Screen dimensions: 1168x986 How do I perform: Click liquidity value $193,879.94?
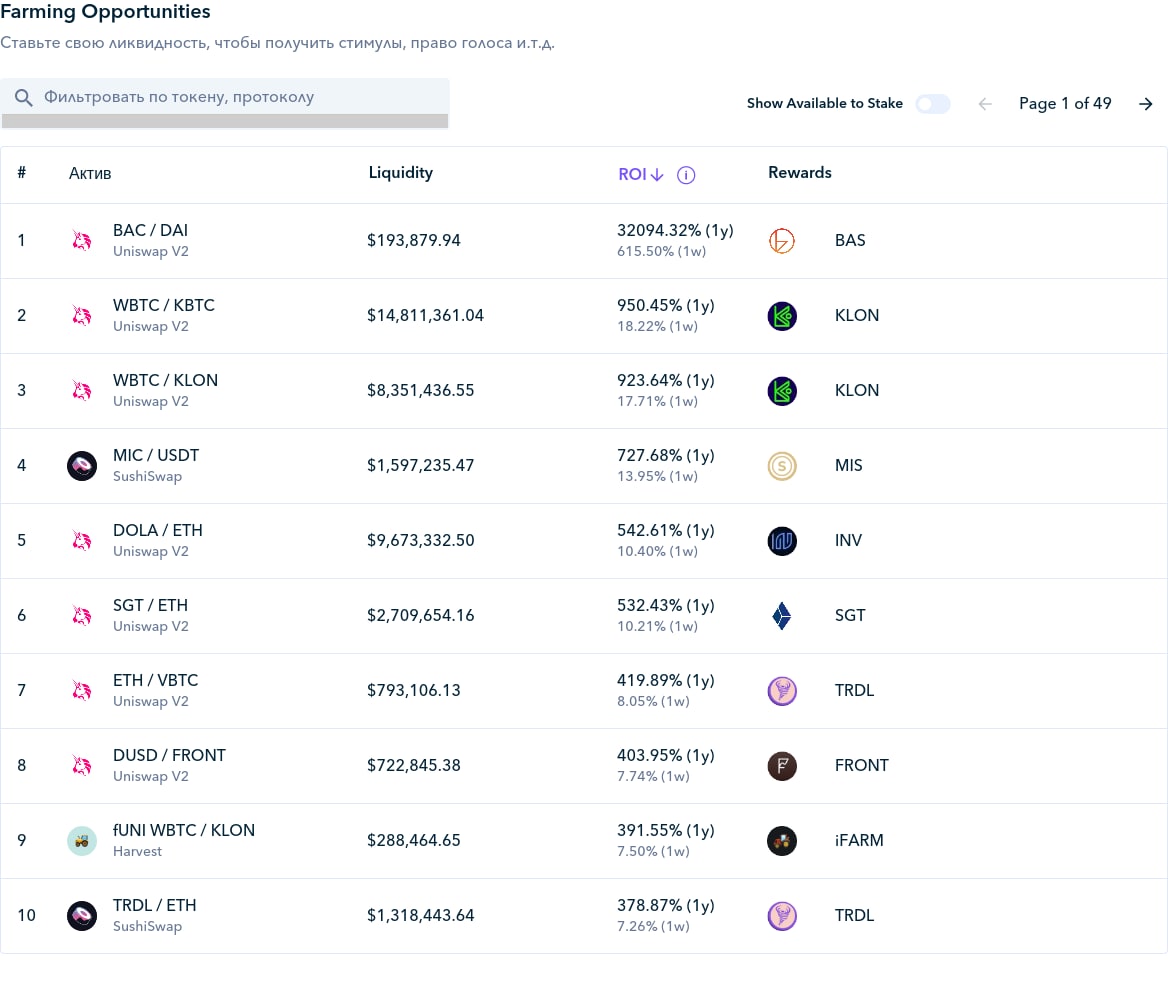[x=413, y=241]
